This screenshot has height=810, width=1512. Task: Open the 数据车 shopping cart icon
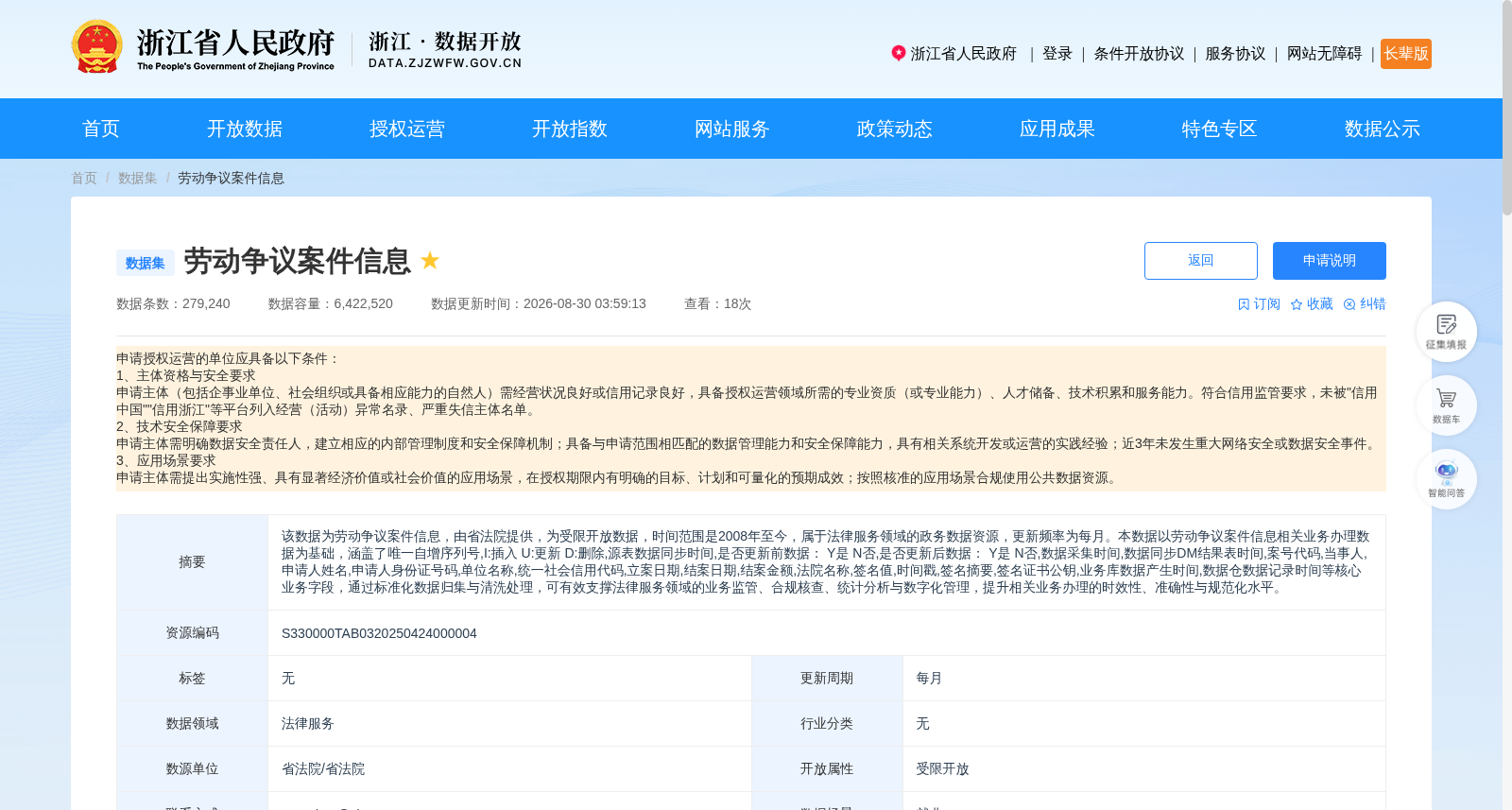point(1446,405)
